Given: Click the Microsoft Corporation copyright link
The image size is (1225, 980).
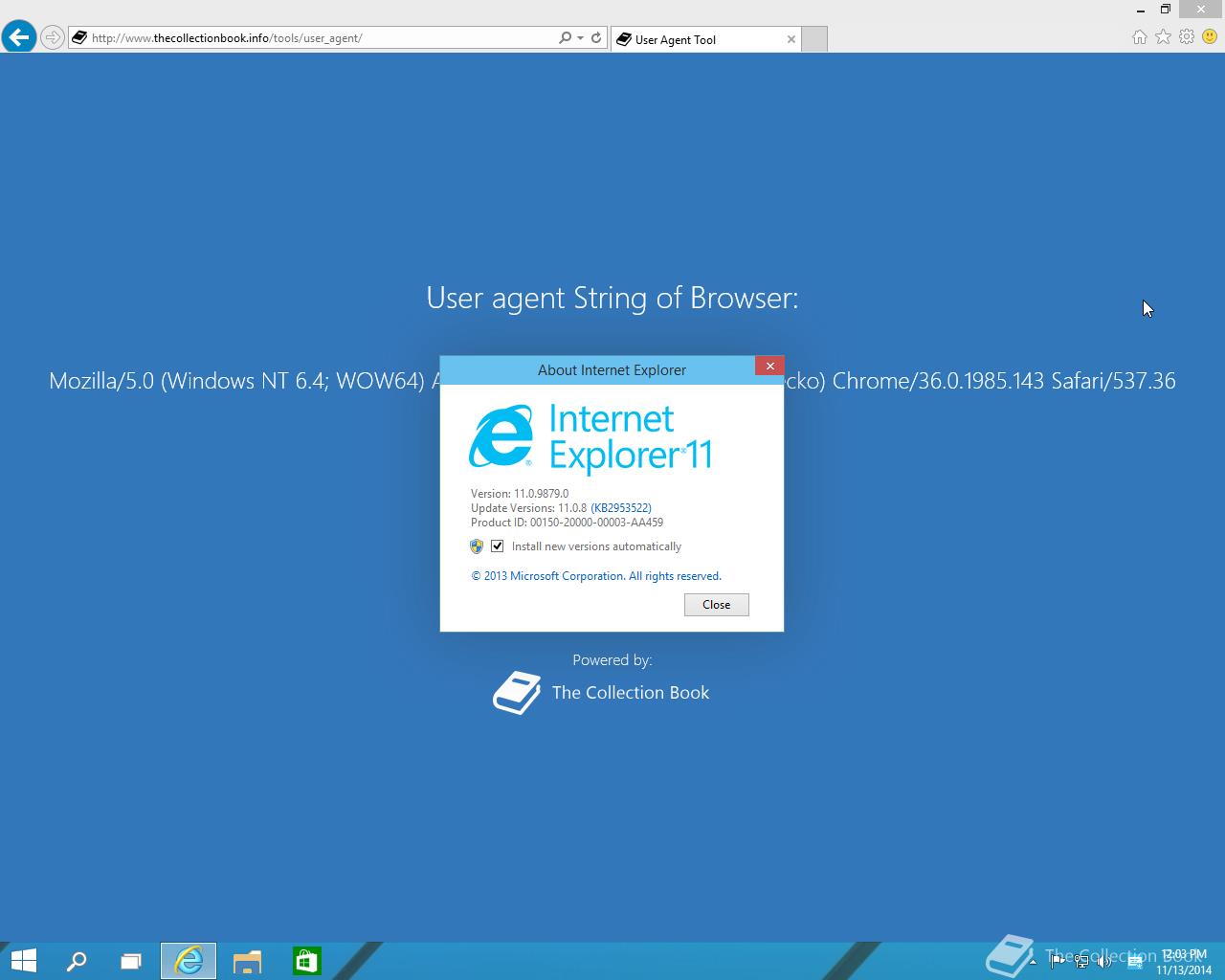Looking at the screenshot, I should tap(595, 576).
